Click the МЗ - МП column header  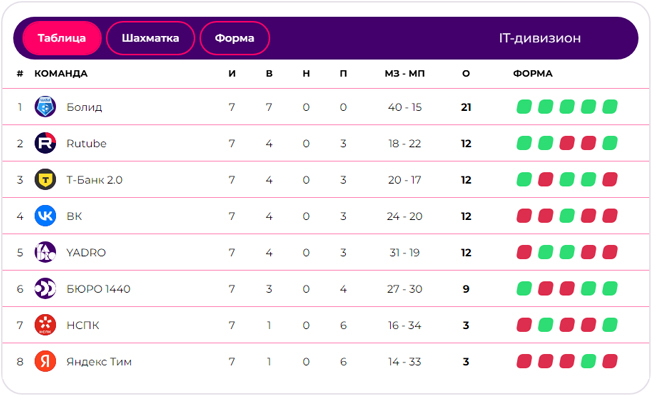pyautogui.click(x=404, y=74)
